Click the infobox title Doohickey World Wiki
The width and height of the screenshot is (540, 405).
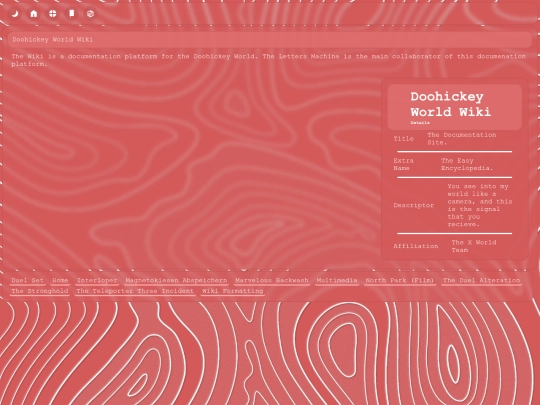(x=450, y=104)
